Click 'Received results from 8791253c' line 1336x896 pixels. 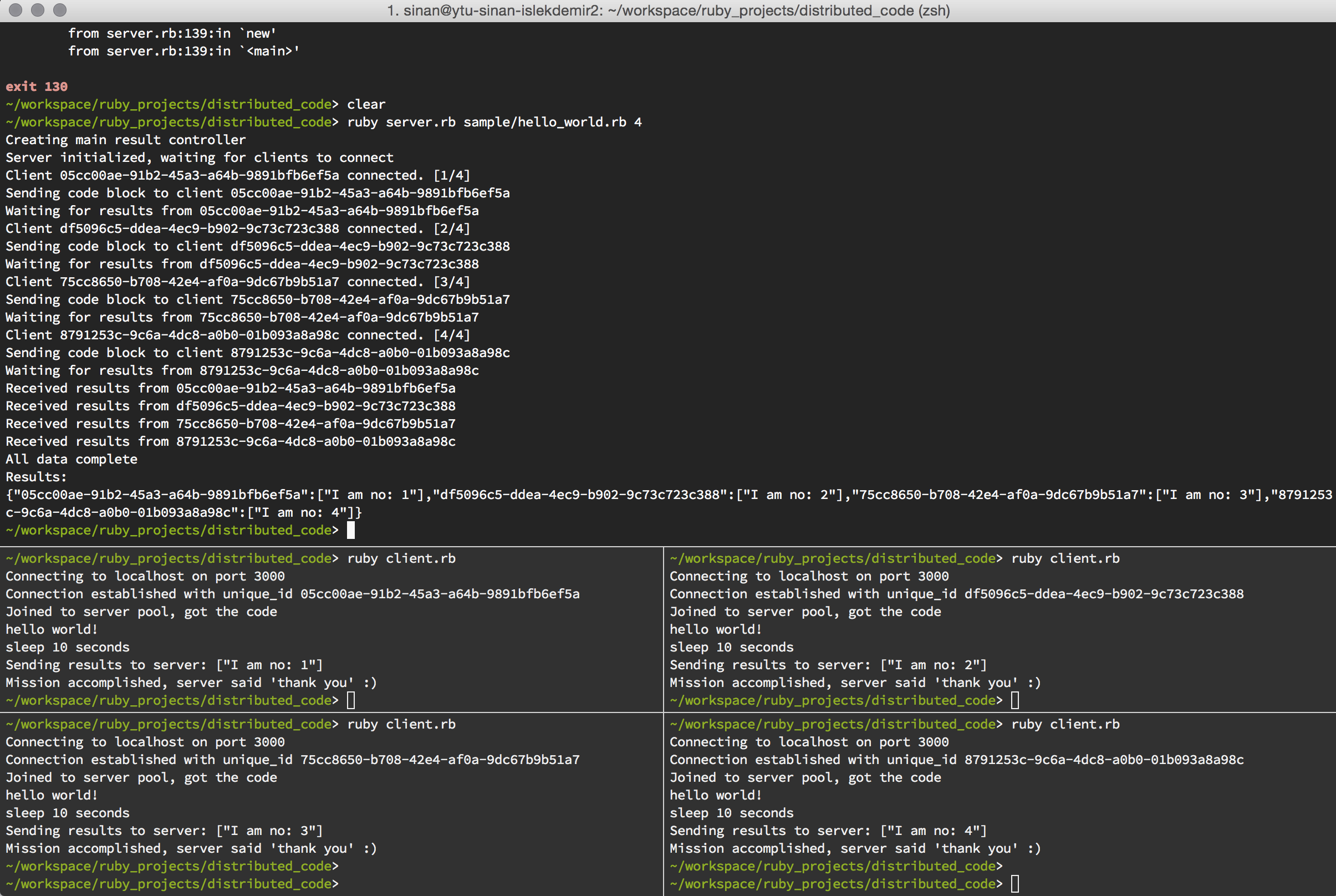point(231,441)
